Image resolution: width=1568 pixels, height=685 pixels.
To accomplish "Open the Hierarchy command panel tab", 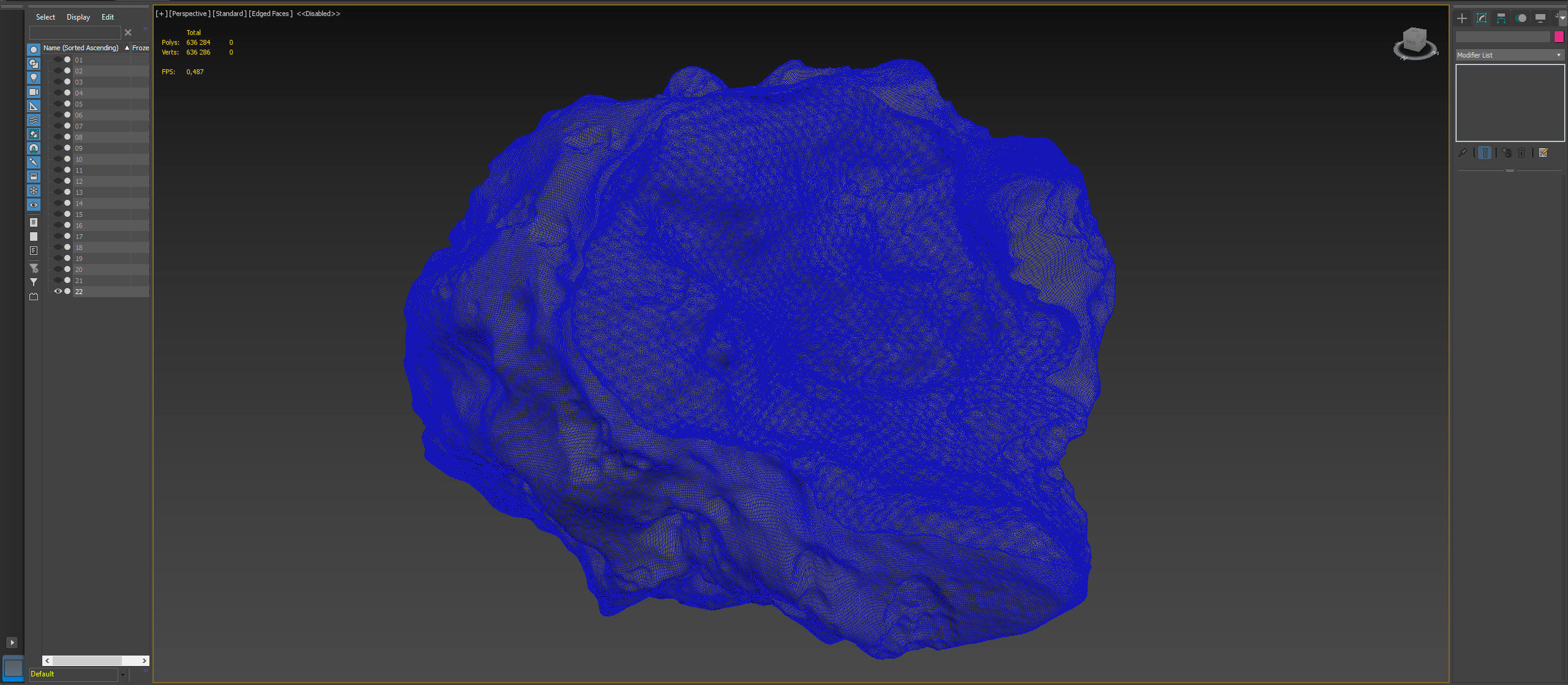I will point(1501,18).
